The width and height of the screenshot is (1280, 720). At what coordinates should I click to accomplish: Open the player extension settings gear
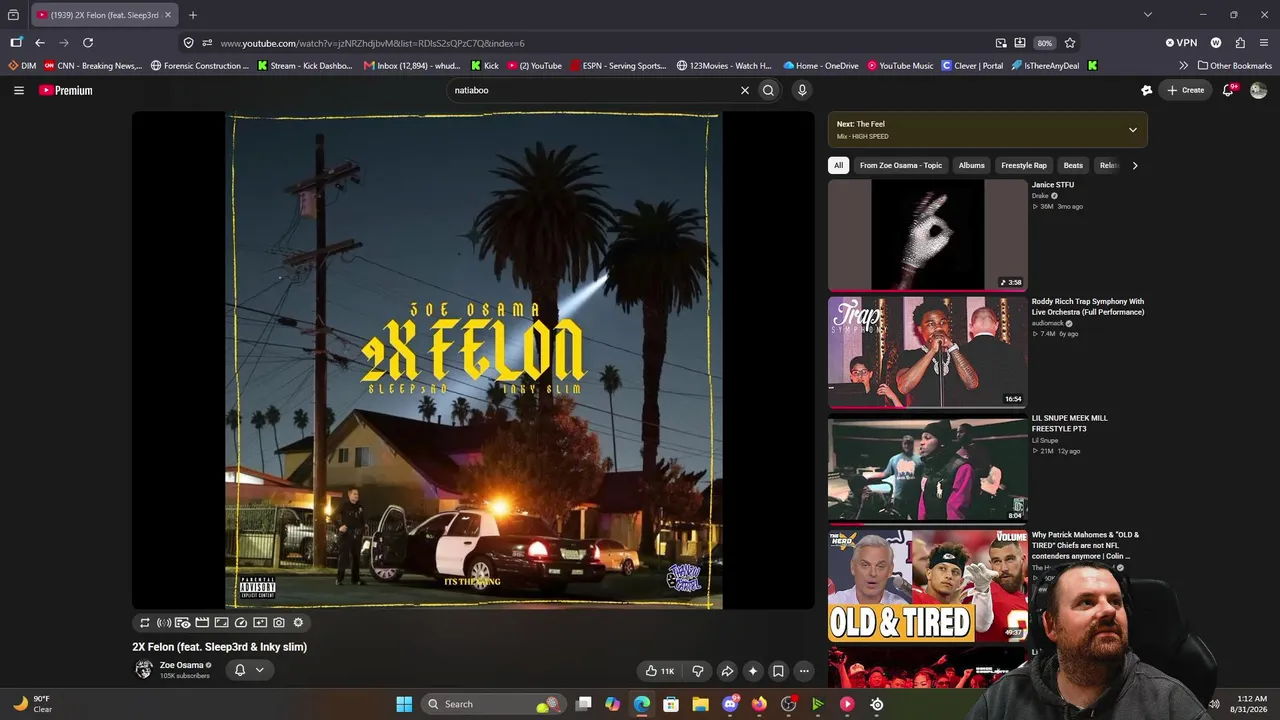point(298,622)
